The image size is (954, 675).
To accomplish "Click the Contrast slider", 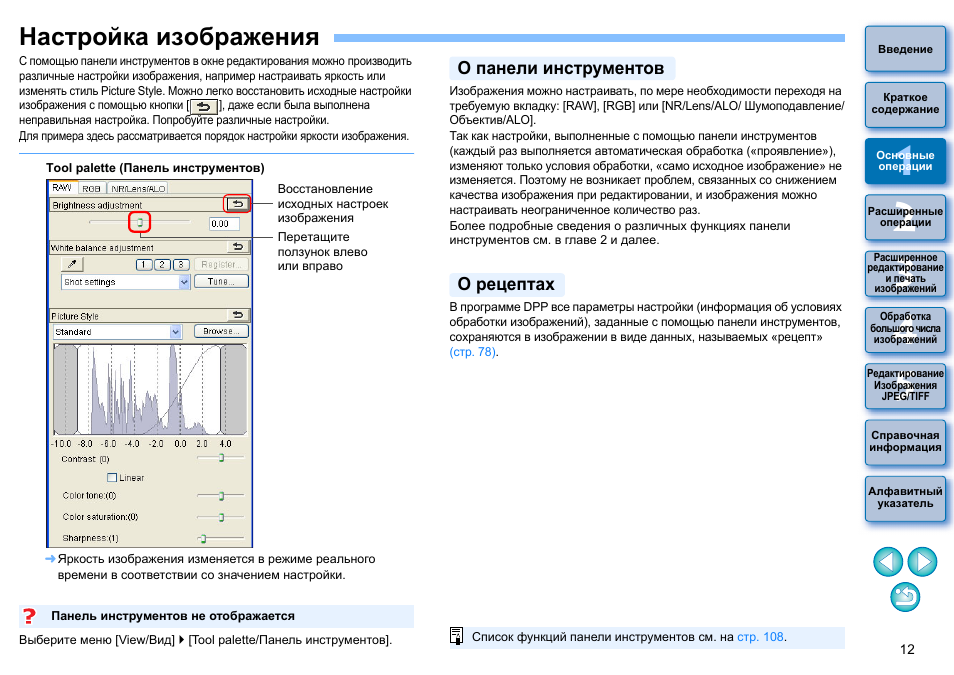I will pos(220,457).
